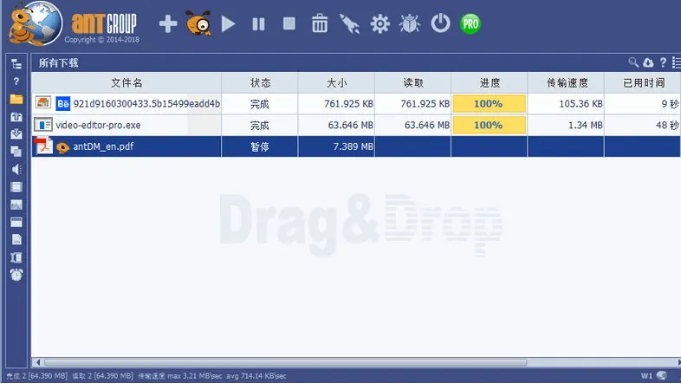Open the folder category in the sidebar
This screenshot has height=388, width=681.
pyautogui.click(x=17, y=99)
